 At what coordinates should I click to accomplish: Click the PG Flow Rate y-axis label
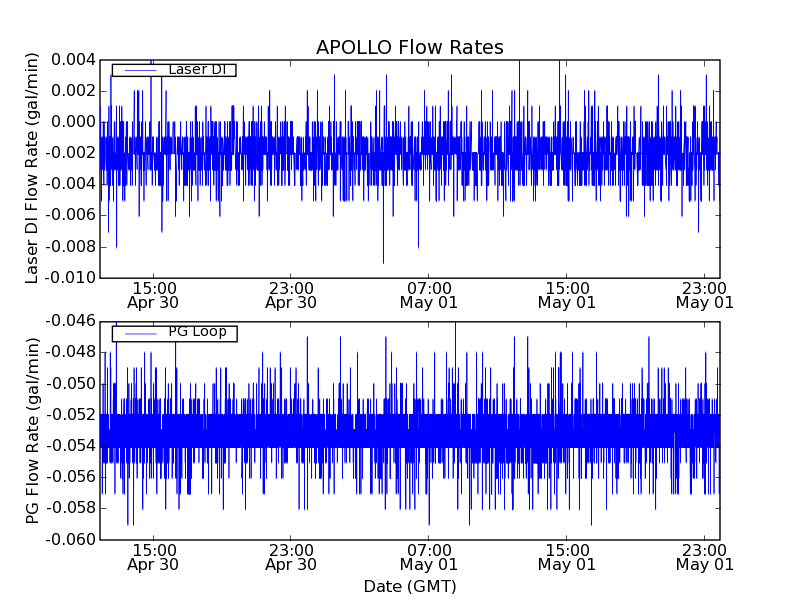tap(33, 430)
